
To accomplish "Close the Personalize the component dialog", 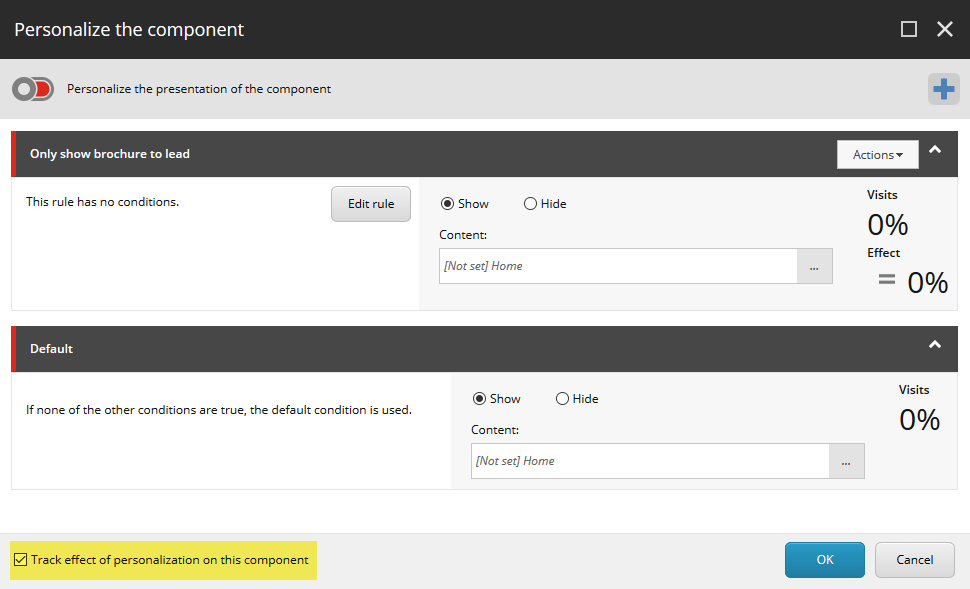I will [x=944, y=29].
